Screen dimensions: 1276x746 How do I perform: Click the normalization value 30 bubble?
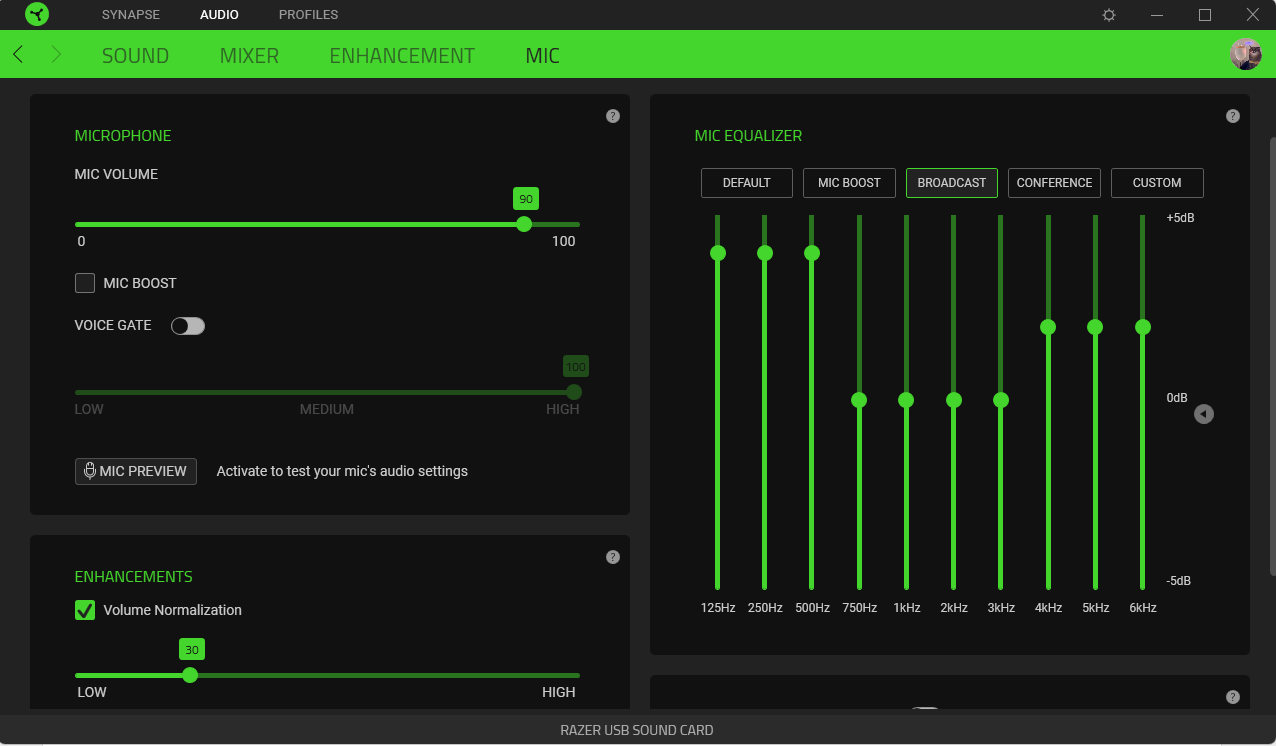click(x=192, y=650)
